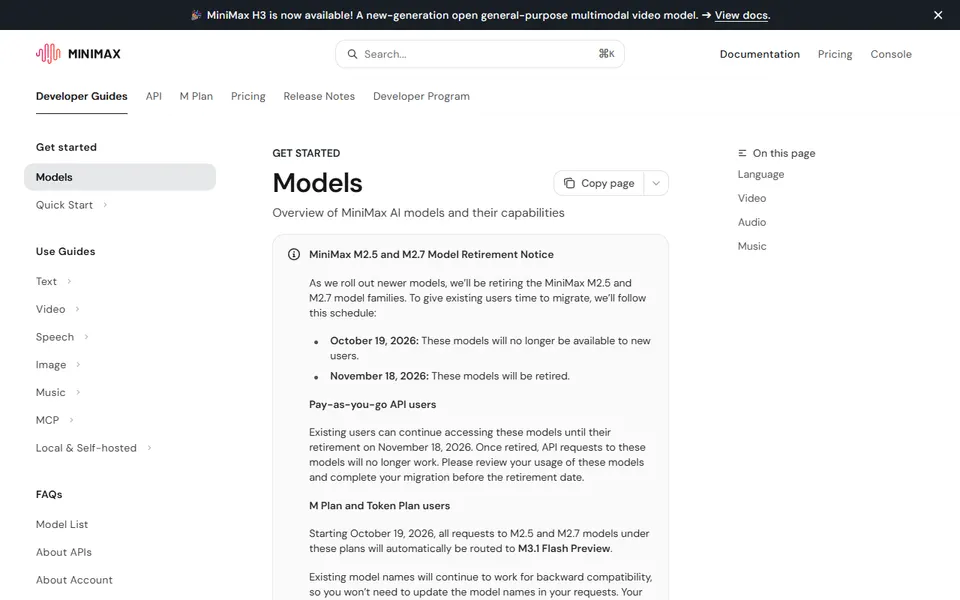Follow the View docs banner link
Viewport: 960px width, 600px height.
point(741,15)
